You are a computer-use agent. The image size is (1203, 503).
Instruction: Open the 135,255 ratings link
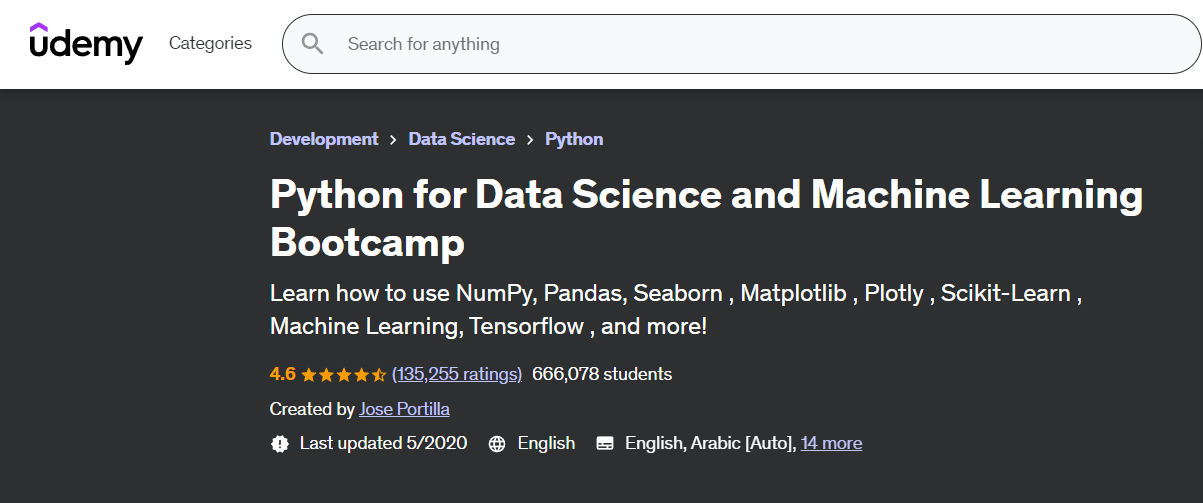[457, 374]
